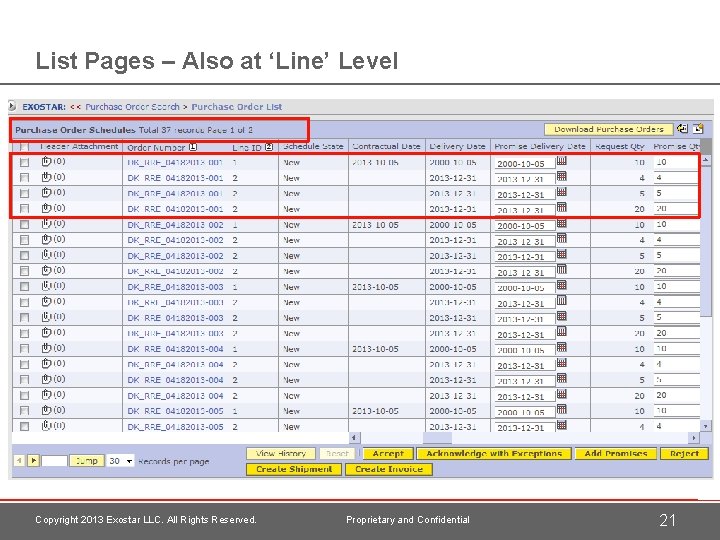Screen dimensions: 720x540
Task: Open attachment icon for order 001 row with quantity 5
Action: 46,193
